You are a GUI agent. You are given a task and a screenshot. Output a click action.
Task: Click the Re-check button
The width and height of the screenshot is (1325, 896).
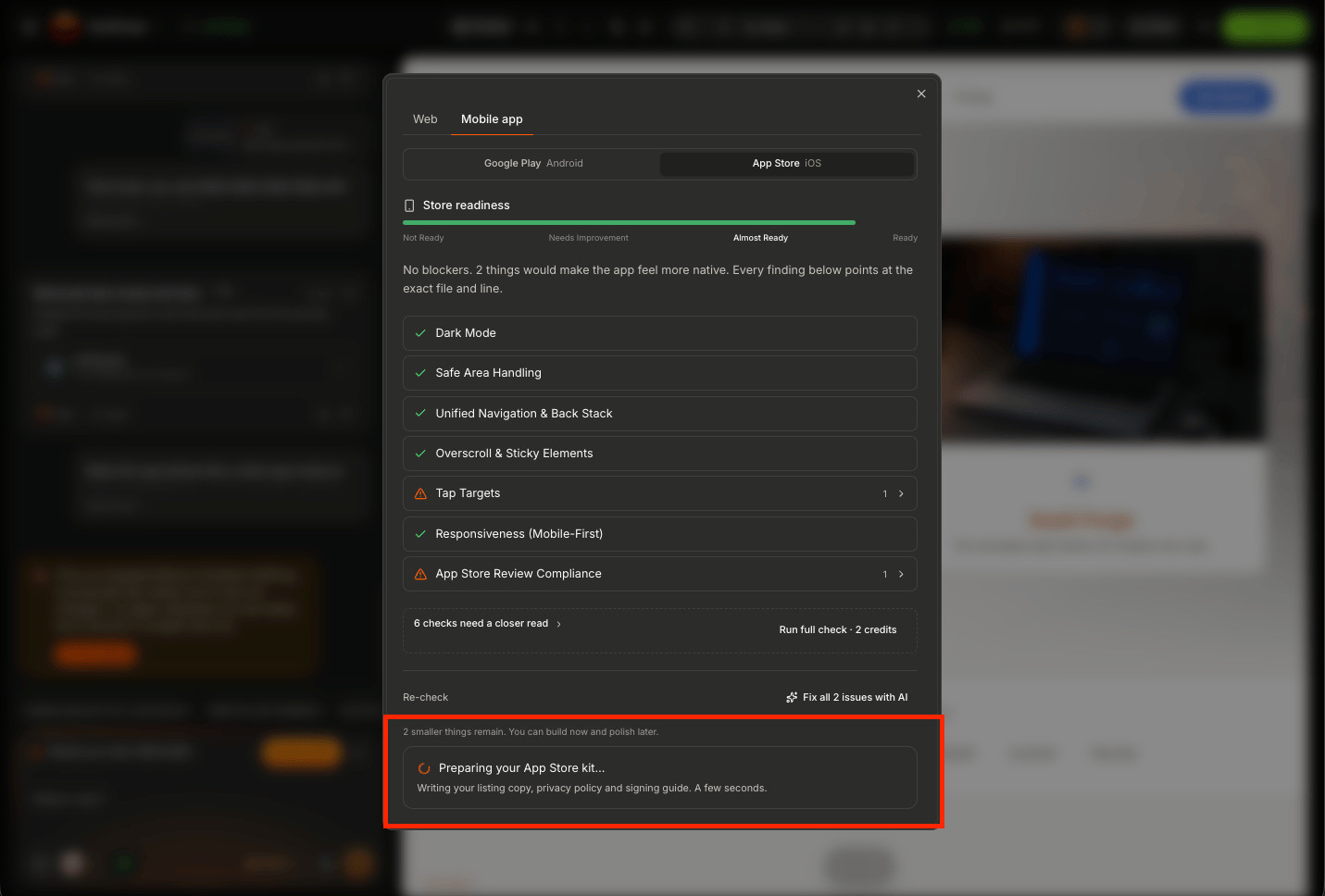[425, 697]
